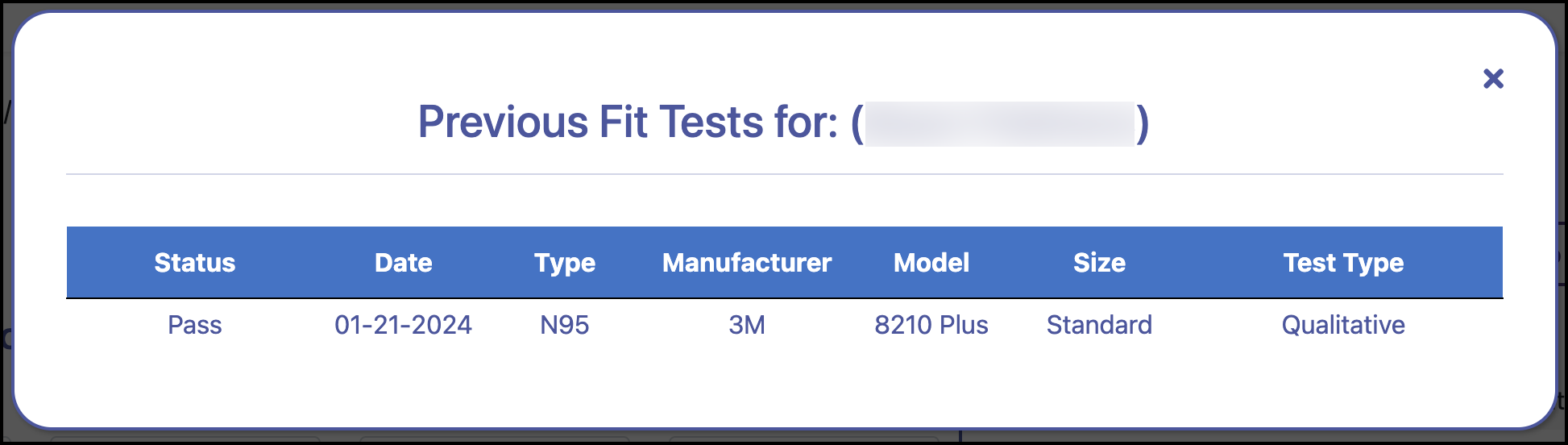
Task: Click the Qualitative test type cell
Action: pyautogui.click(x=1343, y=325)
